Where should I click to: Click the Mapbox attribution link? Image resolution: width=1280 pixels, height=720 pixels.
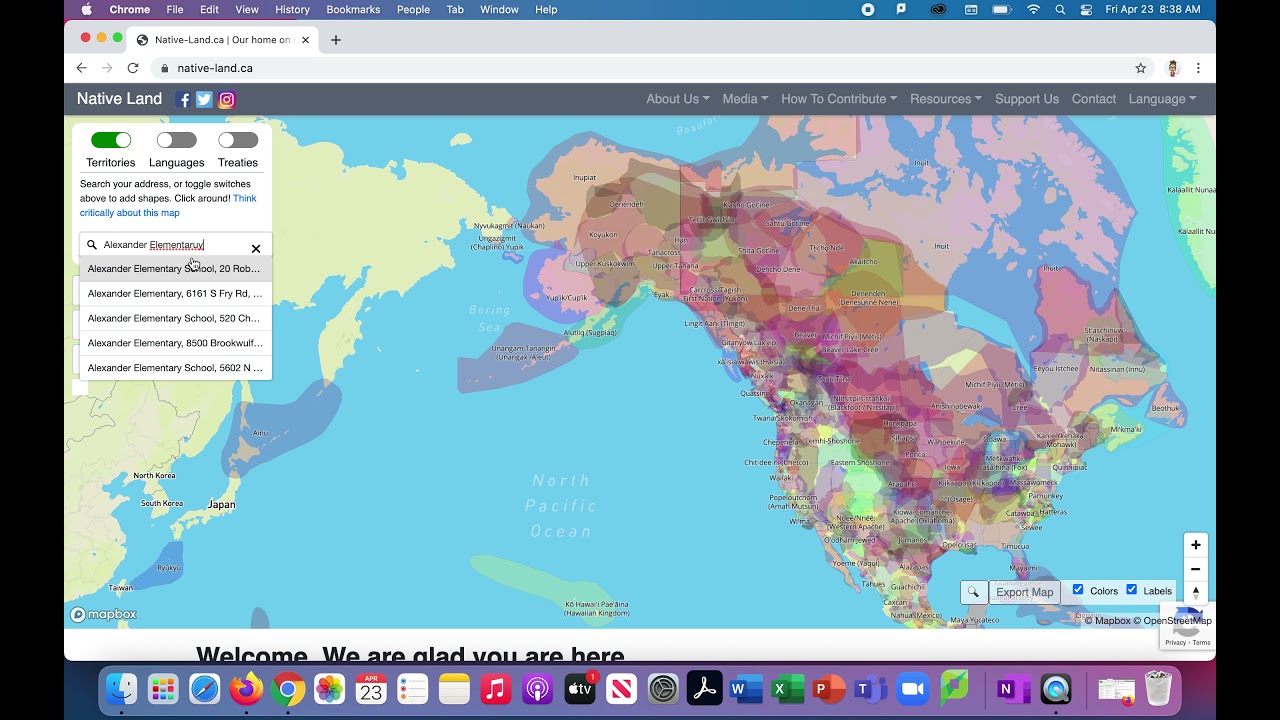pyautogui.click(x=1107, y=621)
